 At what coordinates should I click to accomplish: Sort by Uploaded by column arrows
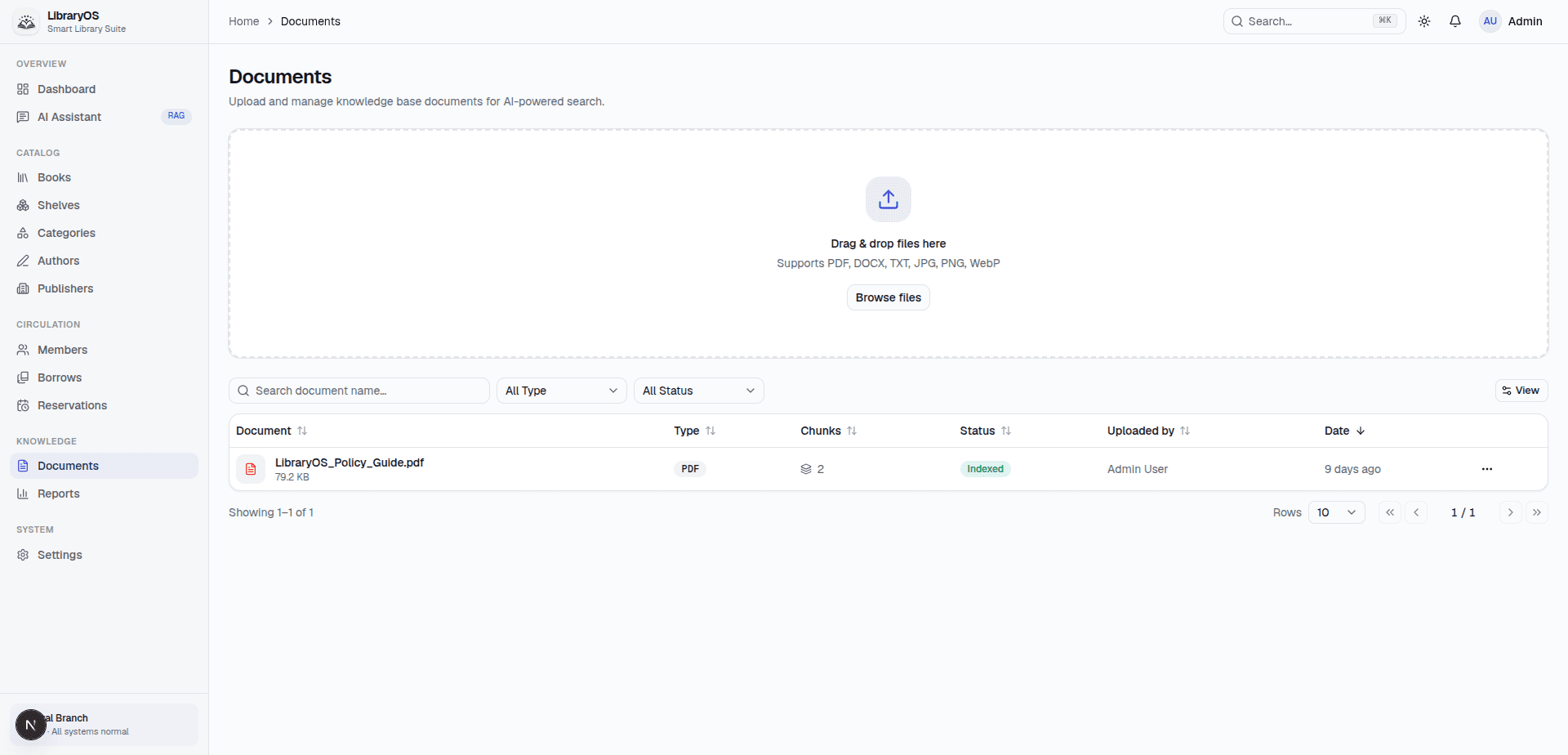coord(1185,431)
